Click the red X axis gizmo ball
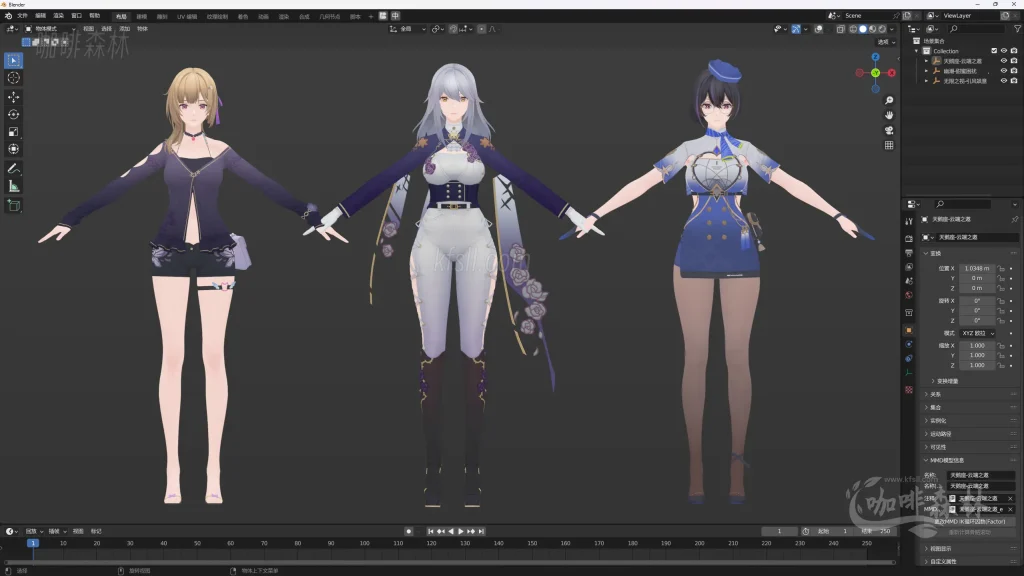This screenshot has width=1024, height=576. (x=891, y=73)
